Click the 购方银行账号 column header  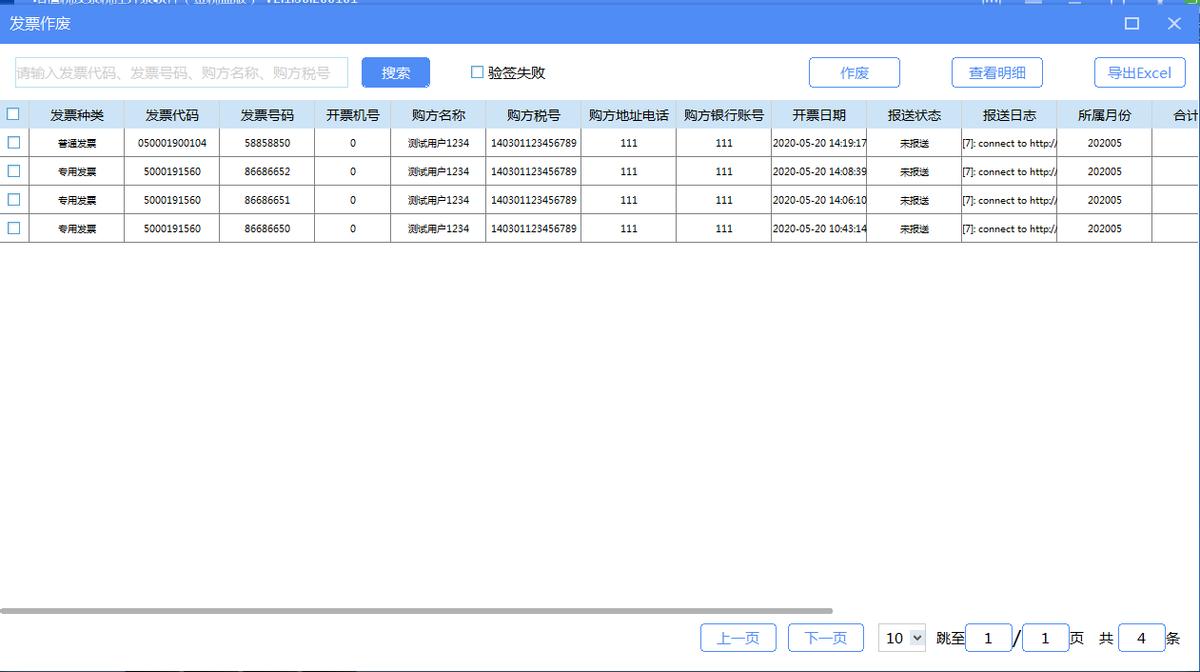pos(724,115)
